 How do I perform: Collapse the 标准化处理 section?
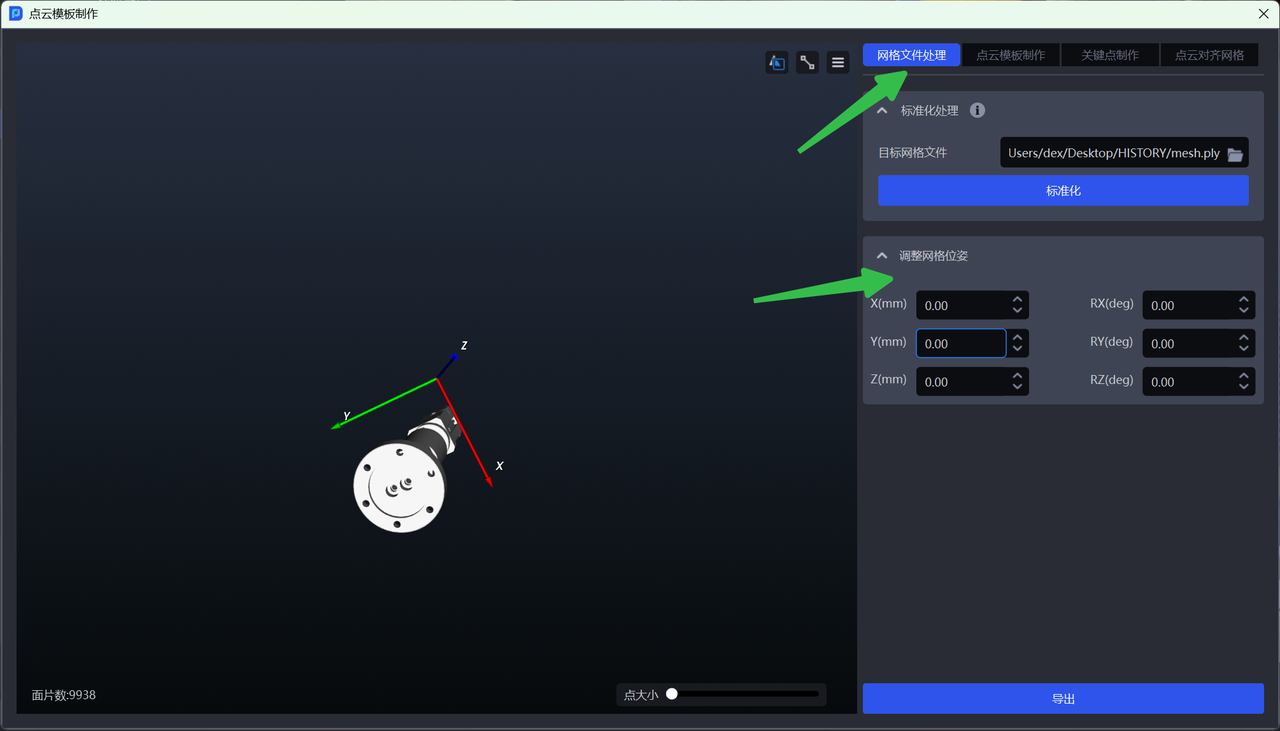pos(882,111)
